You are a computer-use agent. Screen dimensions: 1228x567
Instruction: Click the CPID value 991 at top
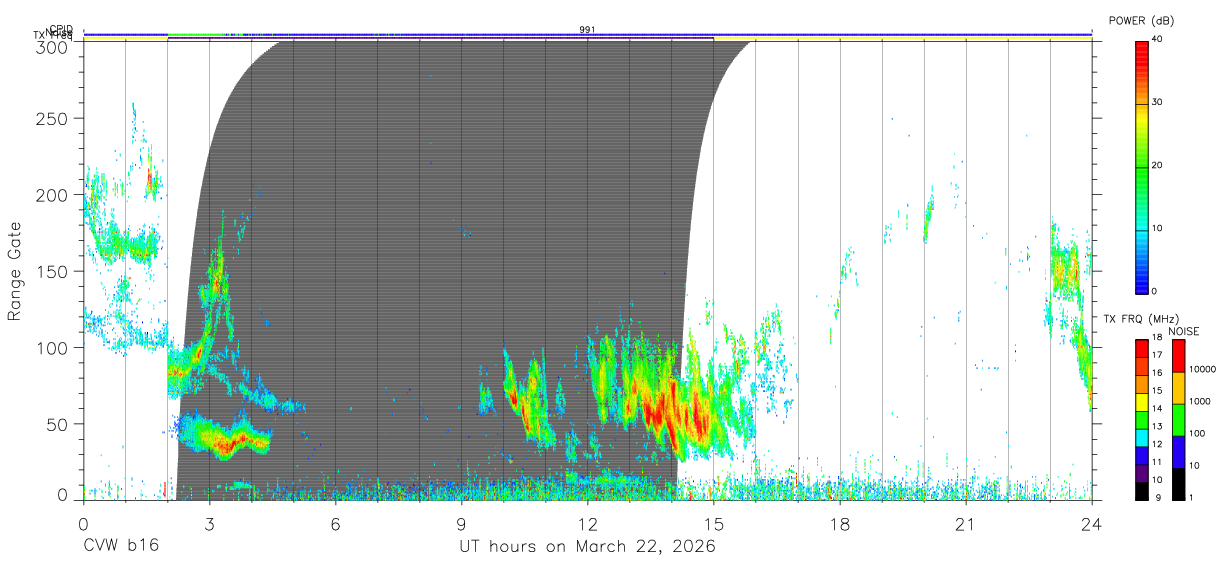587,30
